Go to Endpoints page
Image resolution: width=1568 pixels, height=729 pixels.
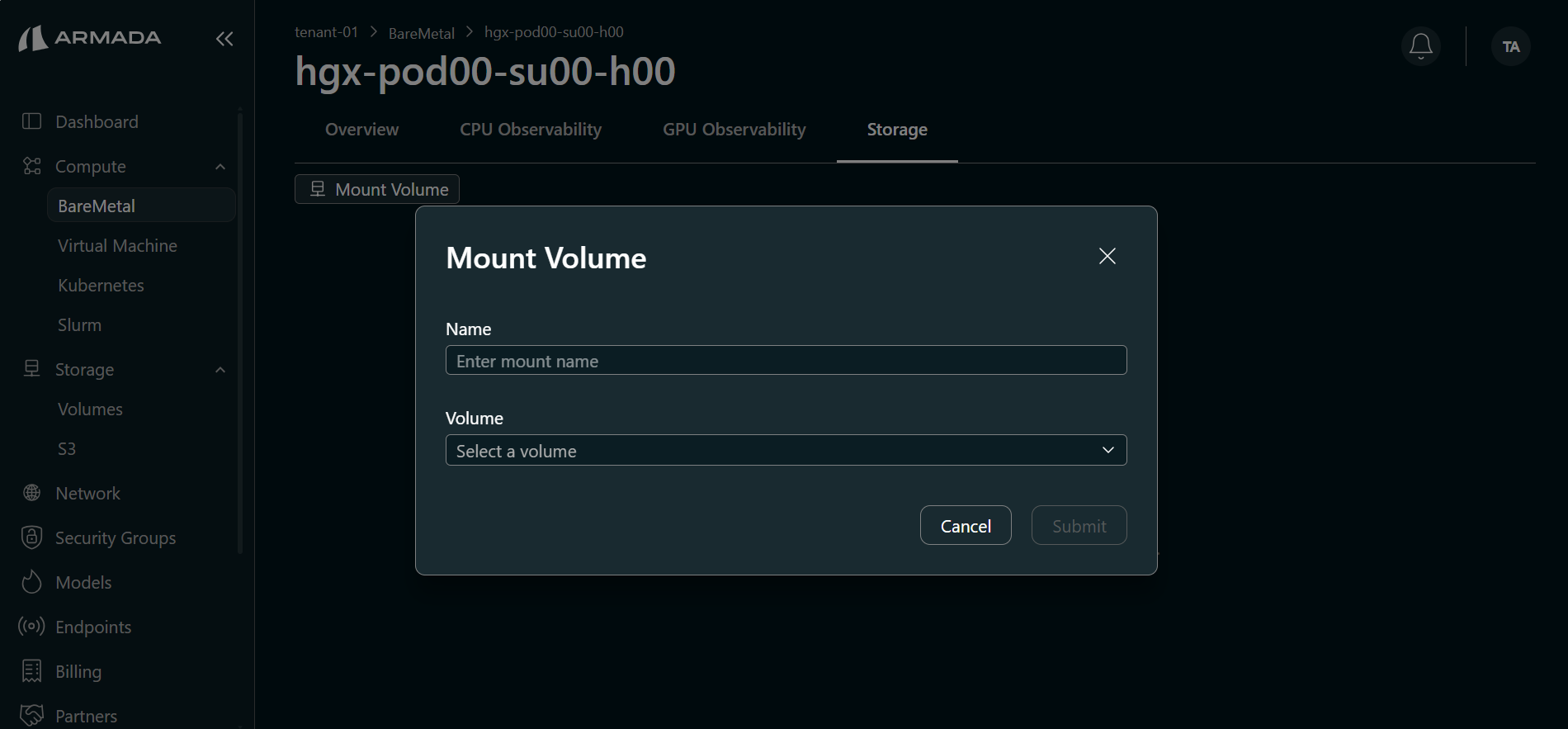coord(93,627)
